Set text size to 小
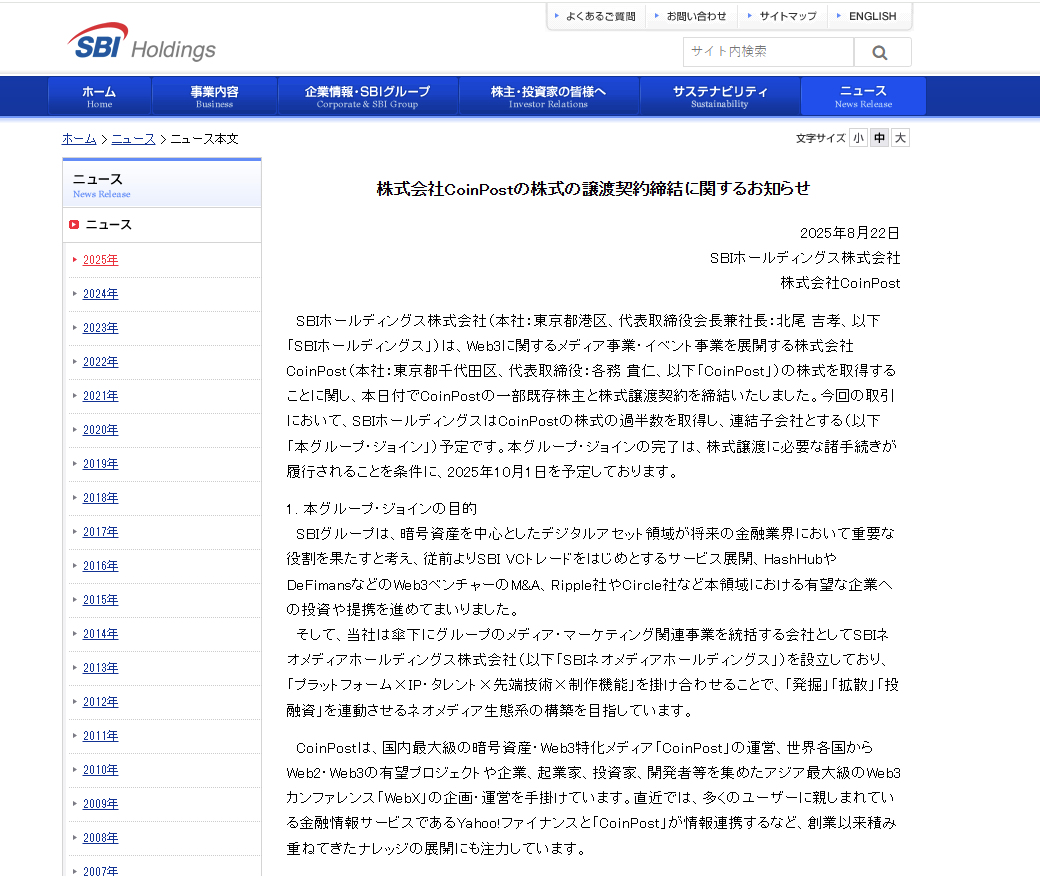 (858, 138)
